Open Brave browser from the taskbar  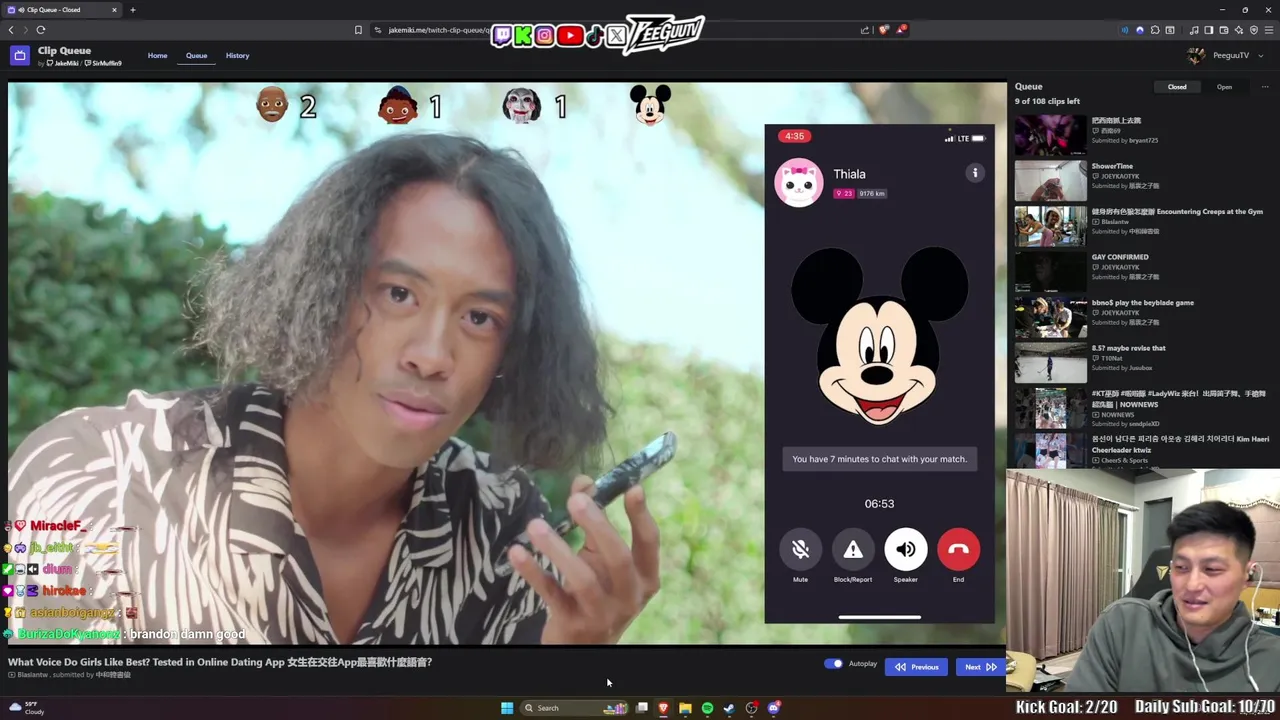[663, 708]
